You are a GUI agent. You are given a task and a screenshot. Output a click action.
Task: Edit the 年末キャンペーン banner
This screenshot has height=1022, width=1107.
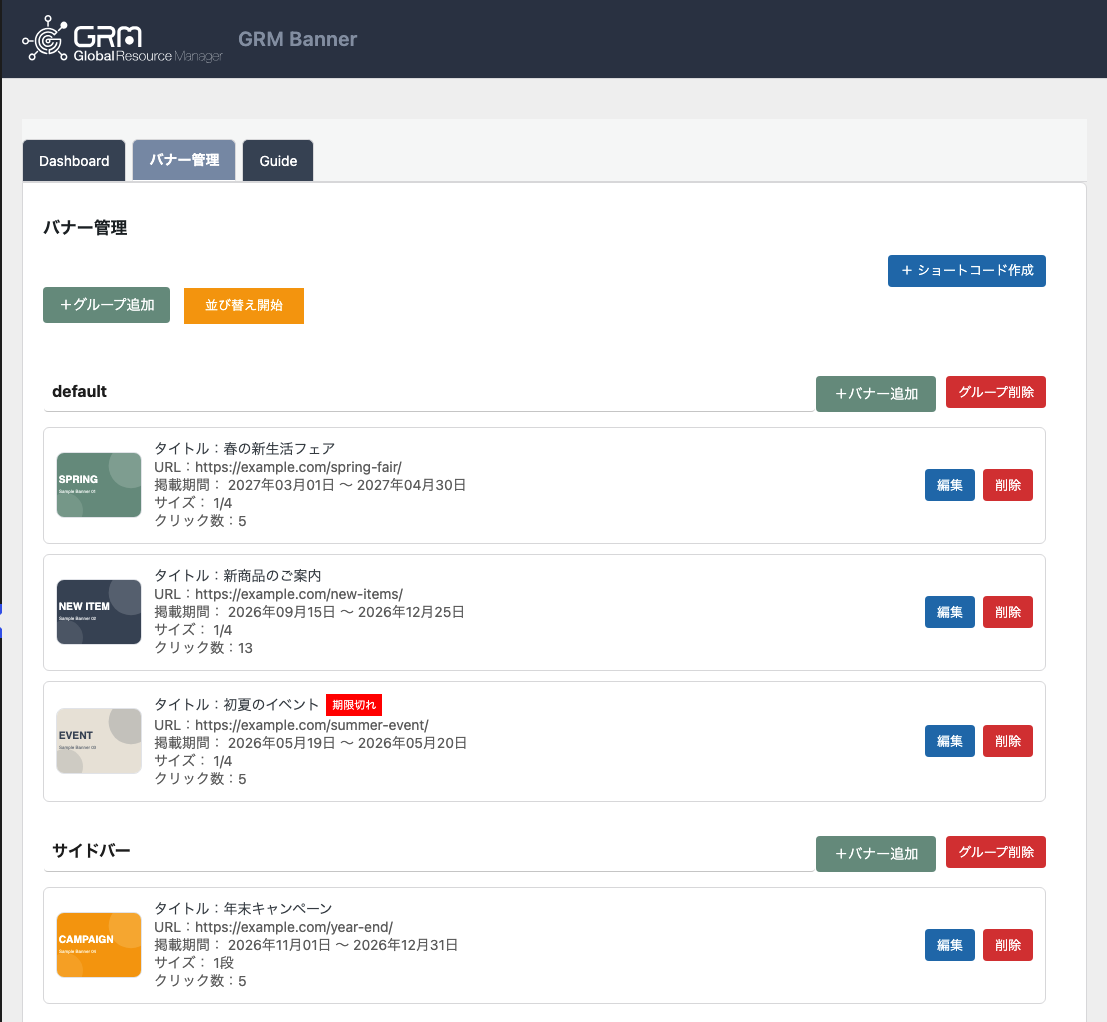pyautogui.click(x=950, y=945)
